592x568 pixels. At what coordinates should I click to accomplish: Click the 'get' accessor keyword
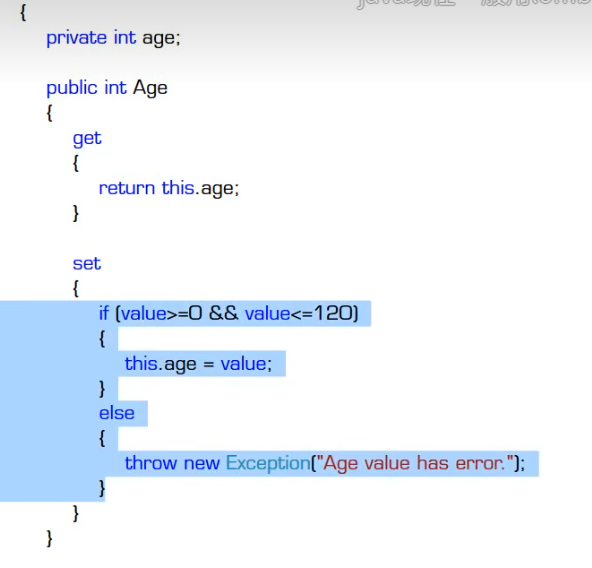coord(87,139)
